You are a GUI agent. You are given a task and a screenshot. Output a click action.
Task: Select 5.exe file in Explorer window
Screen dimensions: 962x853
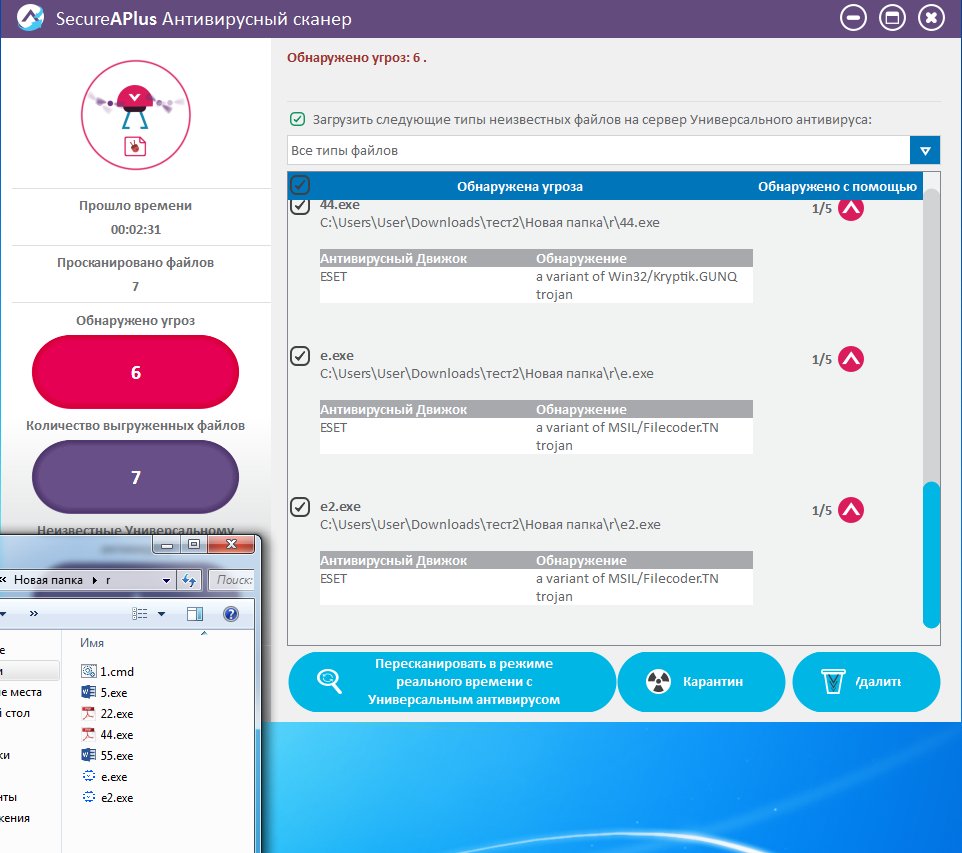point(105,692)
